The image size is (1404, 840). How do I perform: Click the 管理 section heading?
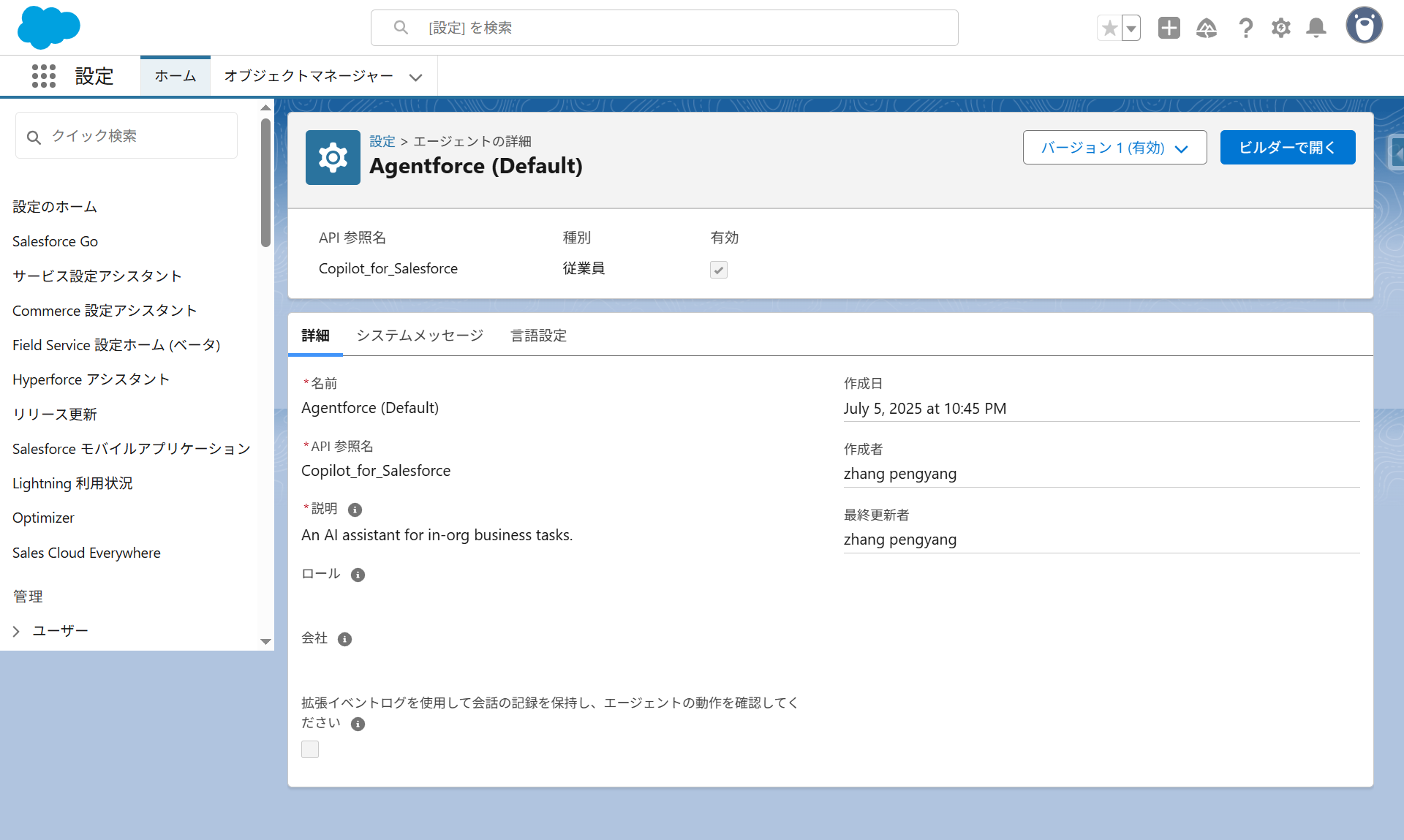[28, 597]
